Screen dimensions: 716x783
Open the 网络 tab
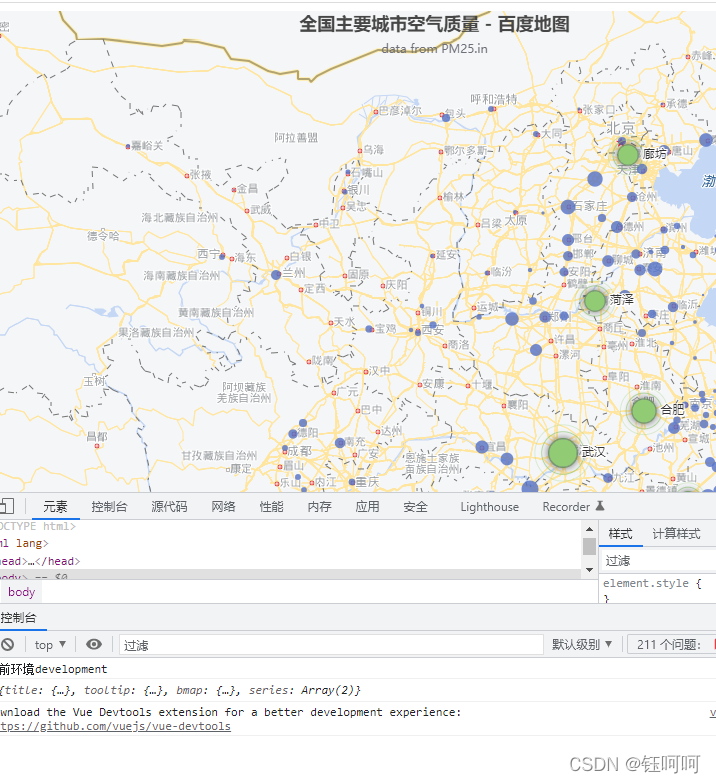tap(223, 506)
